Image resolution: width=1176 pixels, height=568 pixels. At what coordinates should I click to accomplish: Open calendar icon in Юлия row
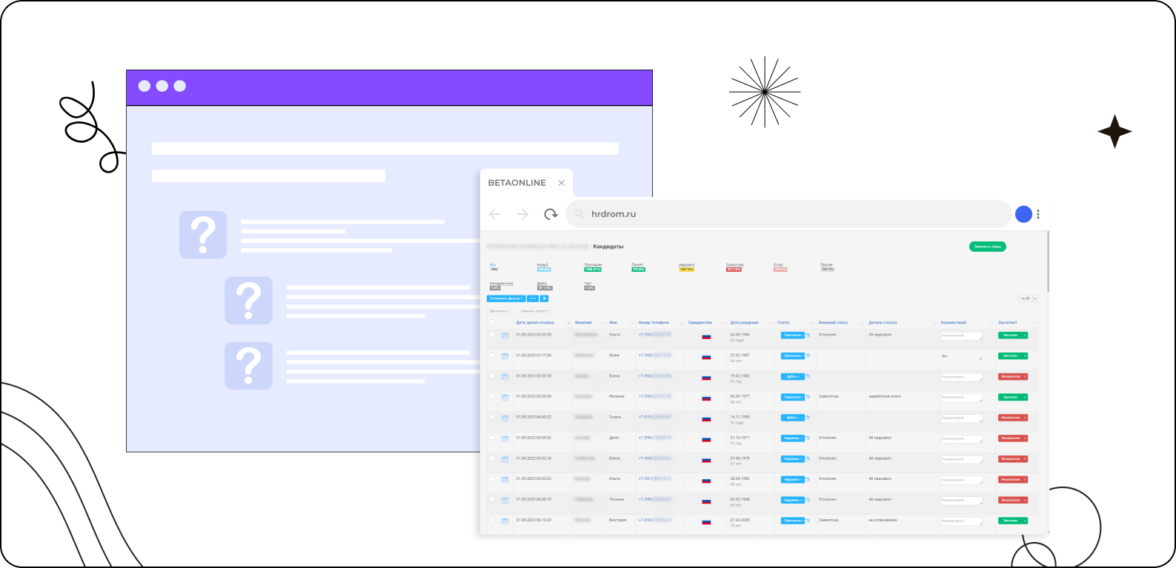pyautogui.click(x=505, y=356)
